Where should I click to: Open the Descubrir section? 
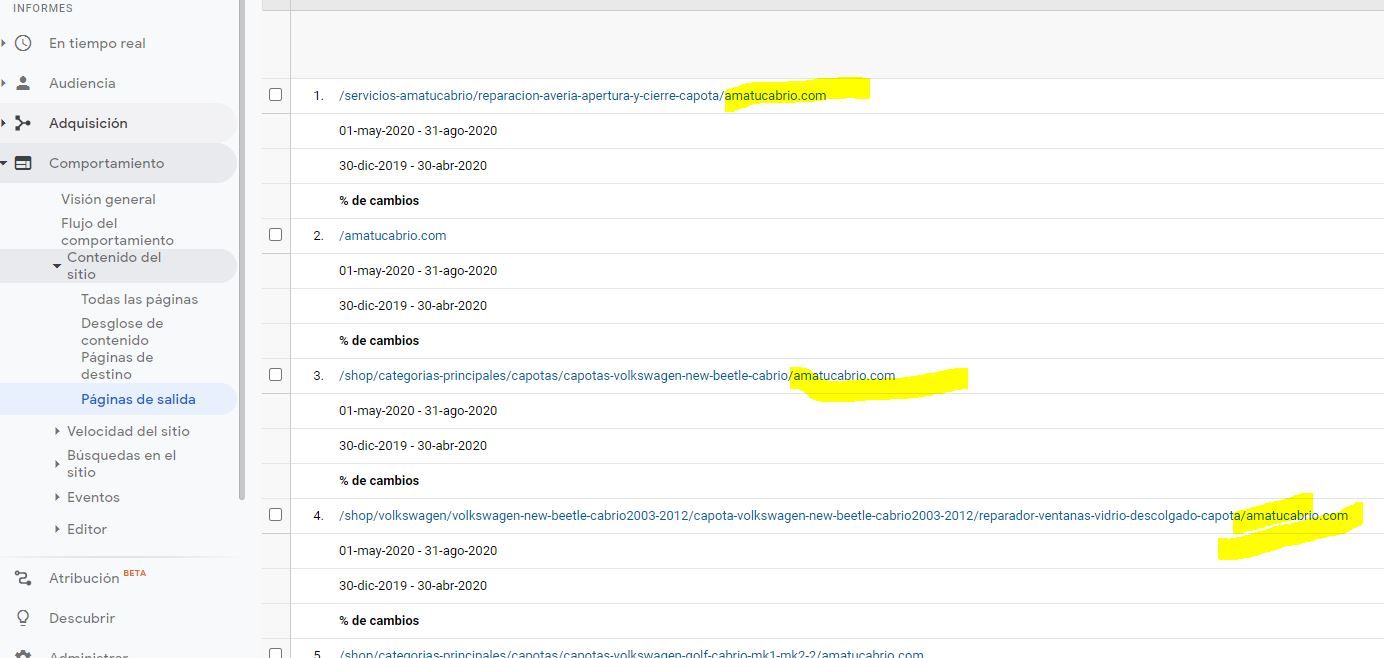click(x=82, y=618)
